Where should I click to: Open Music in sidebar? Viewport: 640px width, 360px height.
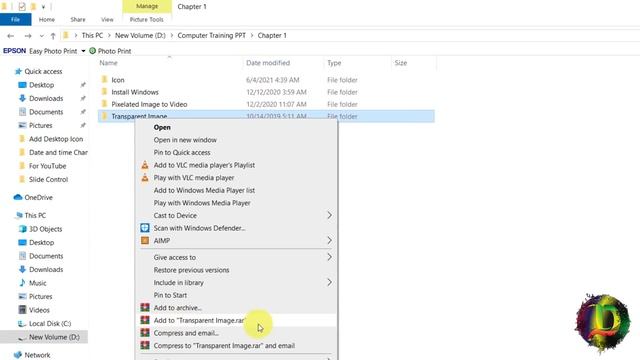click(38, 283)
